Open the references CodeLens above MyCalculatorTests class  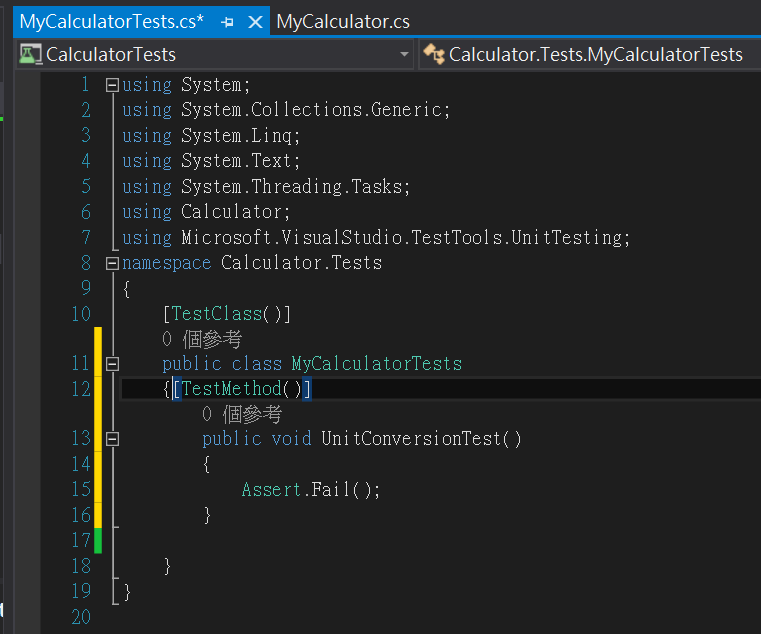(x=202, y=339)
